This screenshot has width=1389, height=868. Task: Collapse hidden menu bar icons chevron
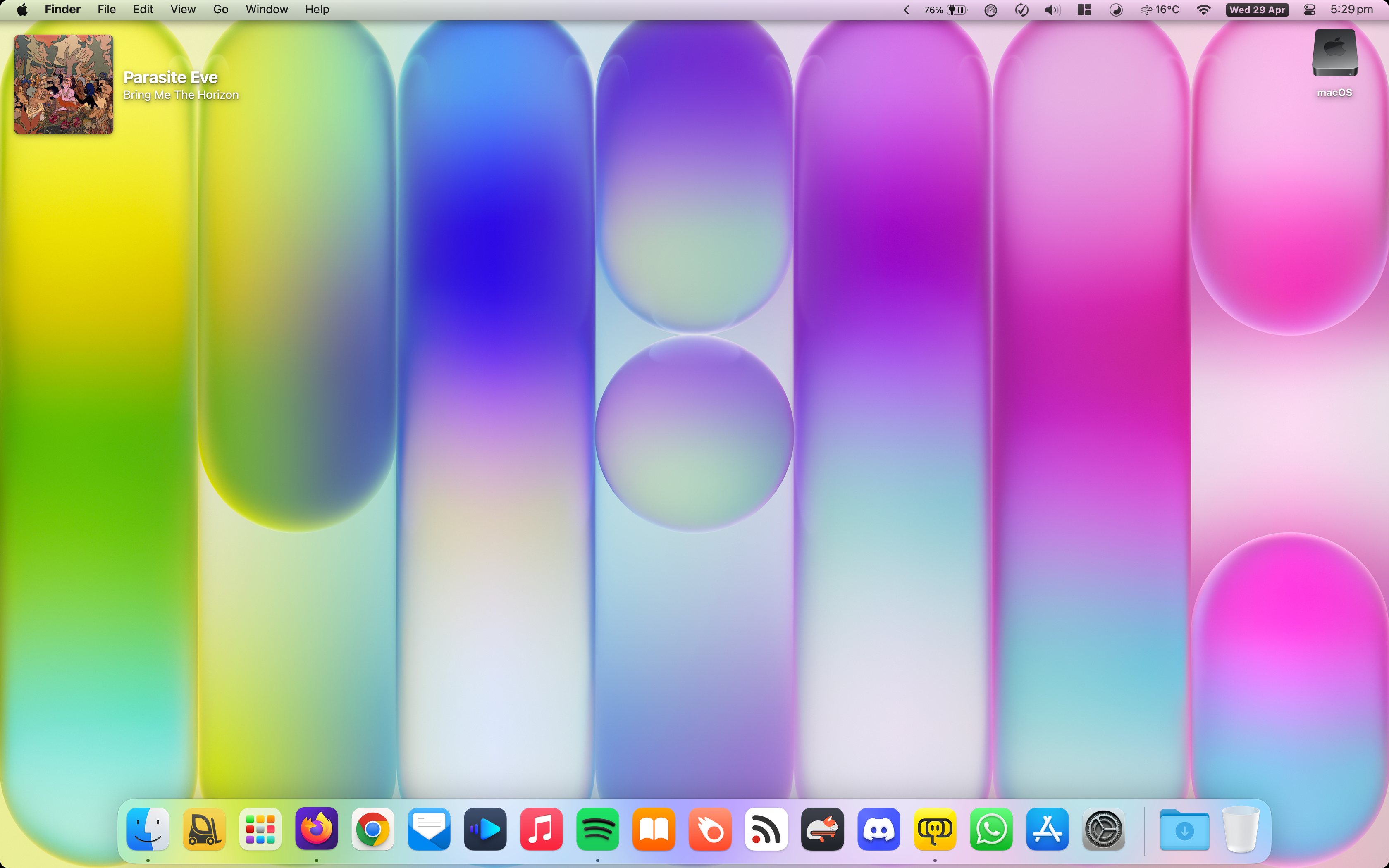[x=906, y=10]
